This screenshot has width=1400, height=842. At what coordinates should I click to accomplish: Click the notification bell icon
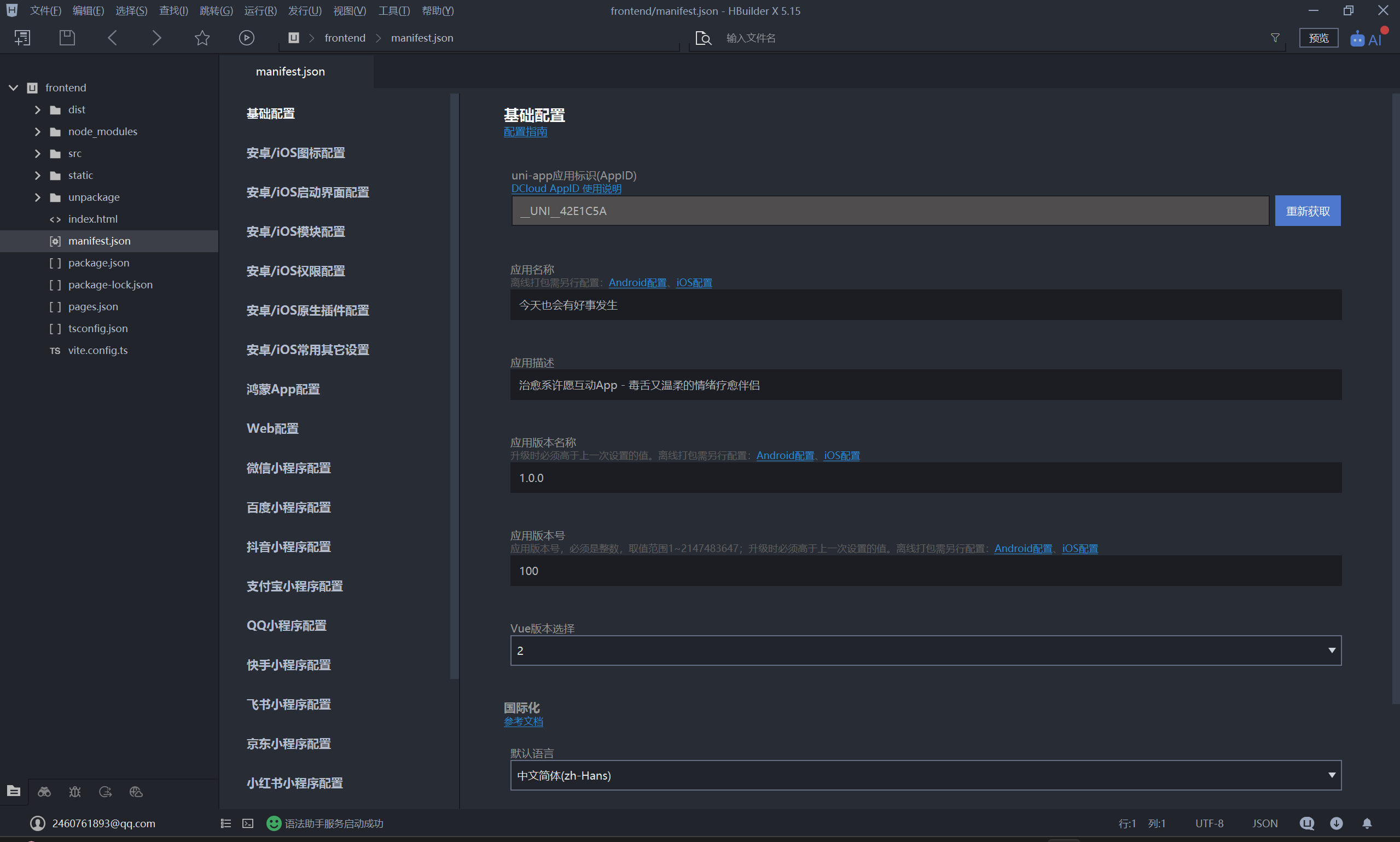(1367, 823)
